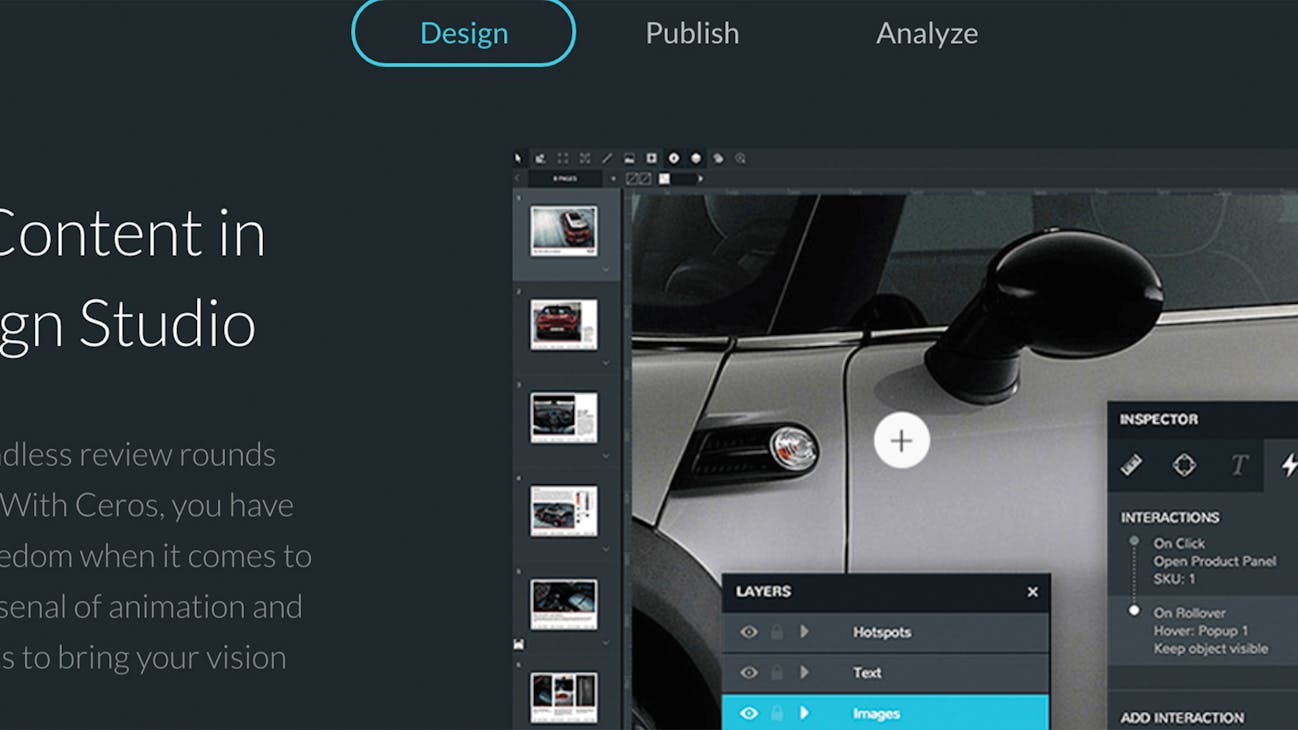The image size is (1298, 730).
Task: Switch to the Publish tab
Action: (x=692, y=33)
